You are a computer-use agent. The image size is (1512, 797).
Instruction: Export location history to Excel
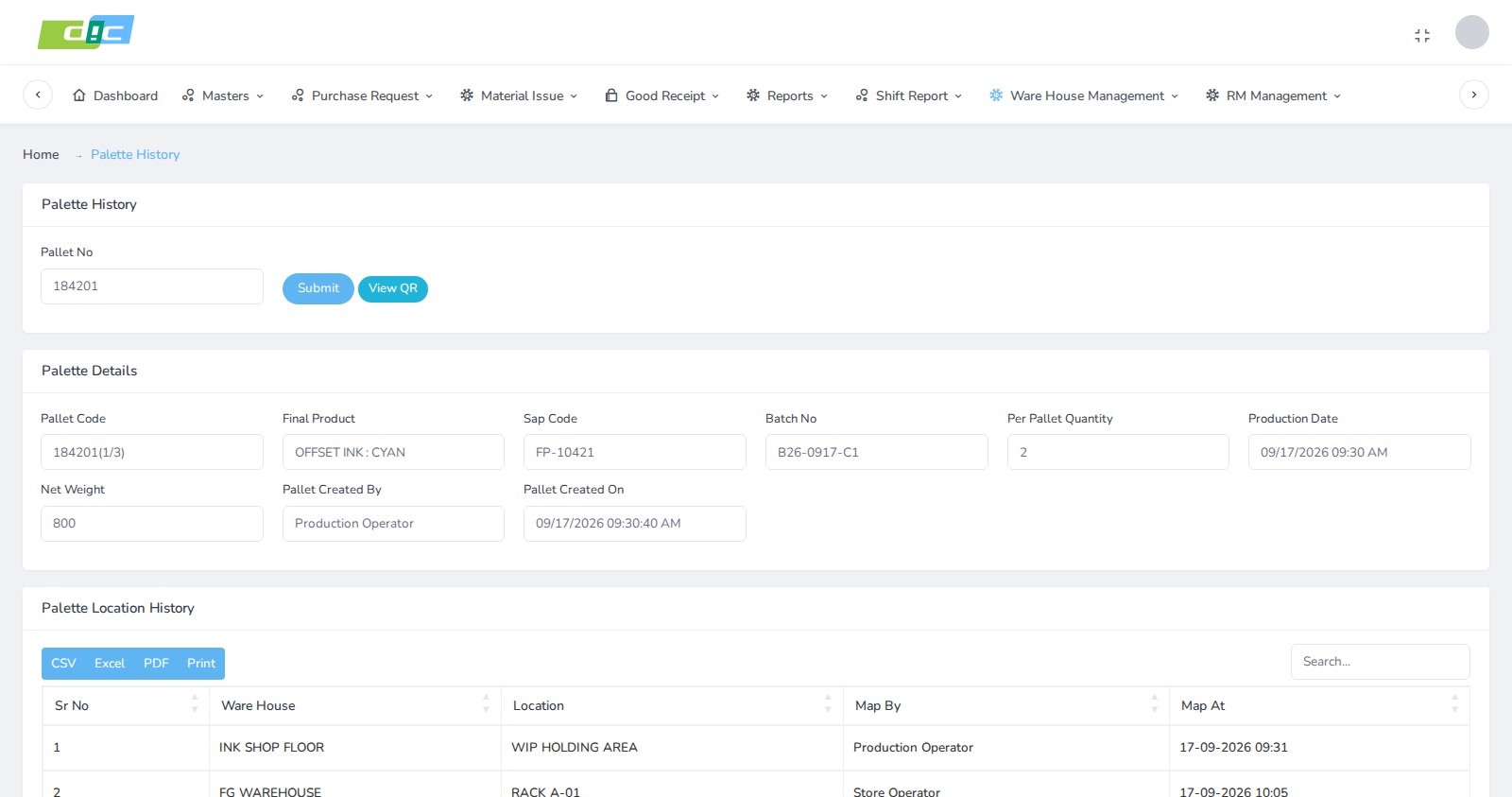[110, 663]
